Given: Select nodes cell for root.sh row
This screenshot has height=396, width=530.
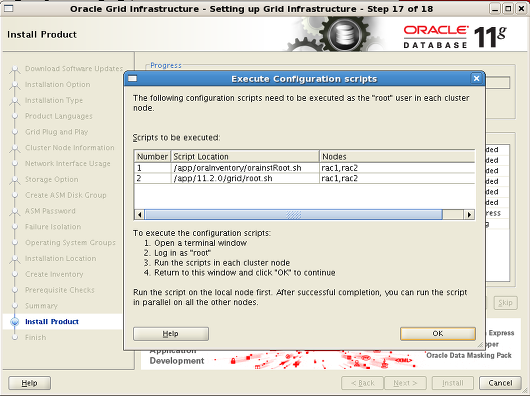Looking at the screenshot, I should tap(397, 178).
